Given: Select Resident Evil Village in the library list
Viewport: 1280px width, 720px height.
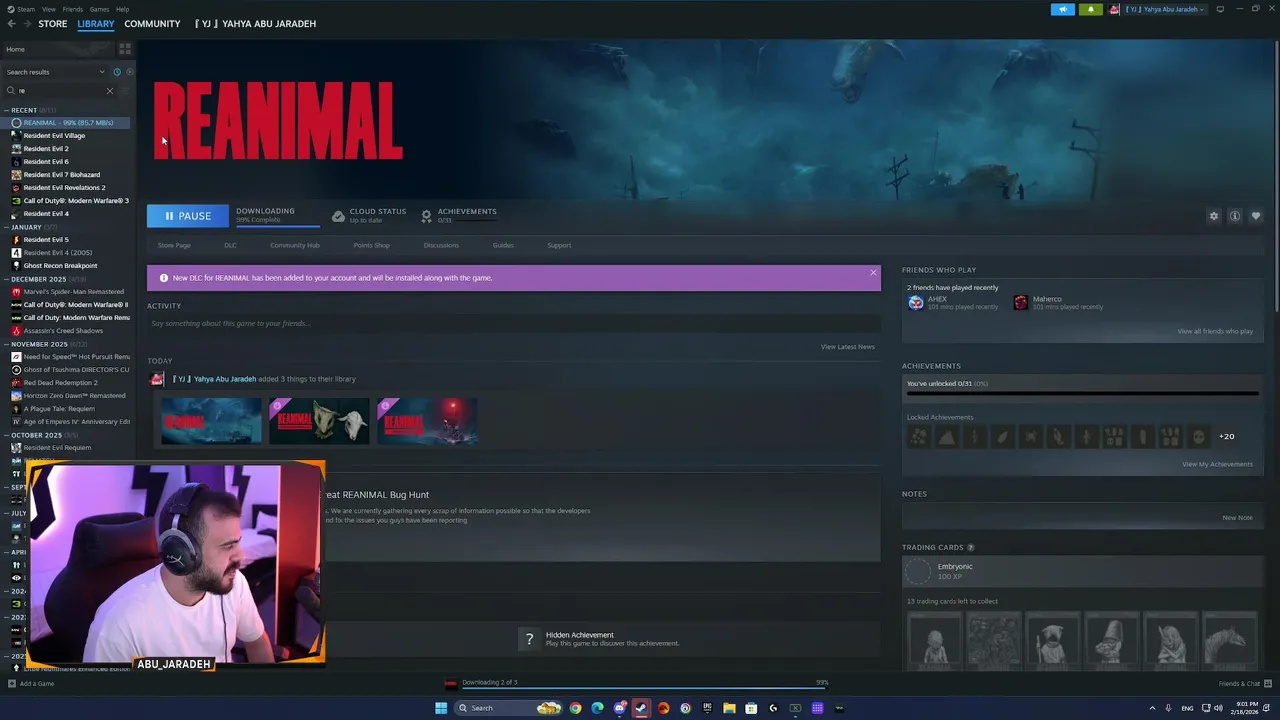Looking at the screenshot, I should (x=54, y=136).
